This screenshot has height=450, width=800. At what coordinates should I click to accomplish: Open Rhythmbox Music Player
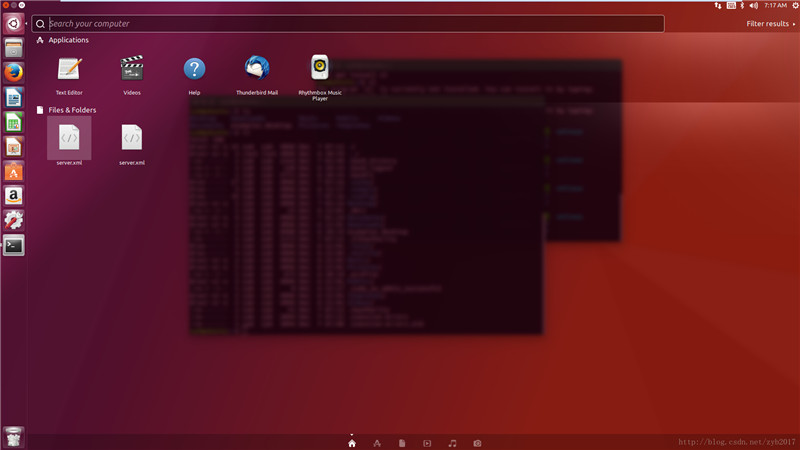pyautogui.click(x=319, y=69)
